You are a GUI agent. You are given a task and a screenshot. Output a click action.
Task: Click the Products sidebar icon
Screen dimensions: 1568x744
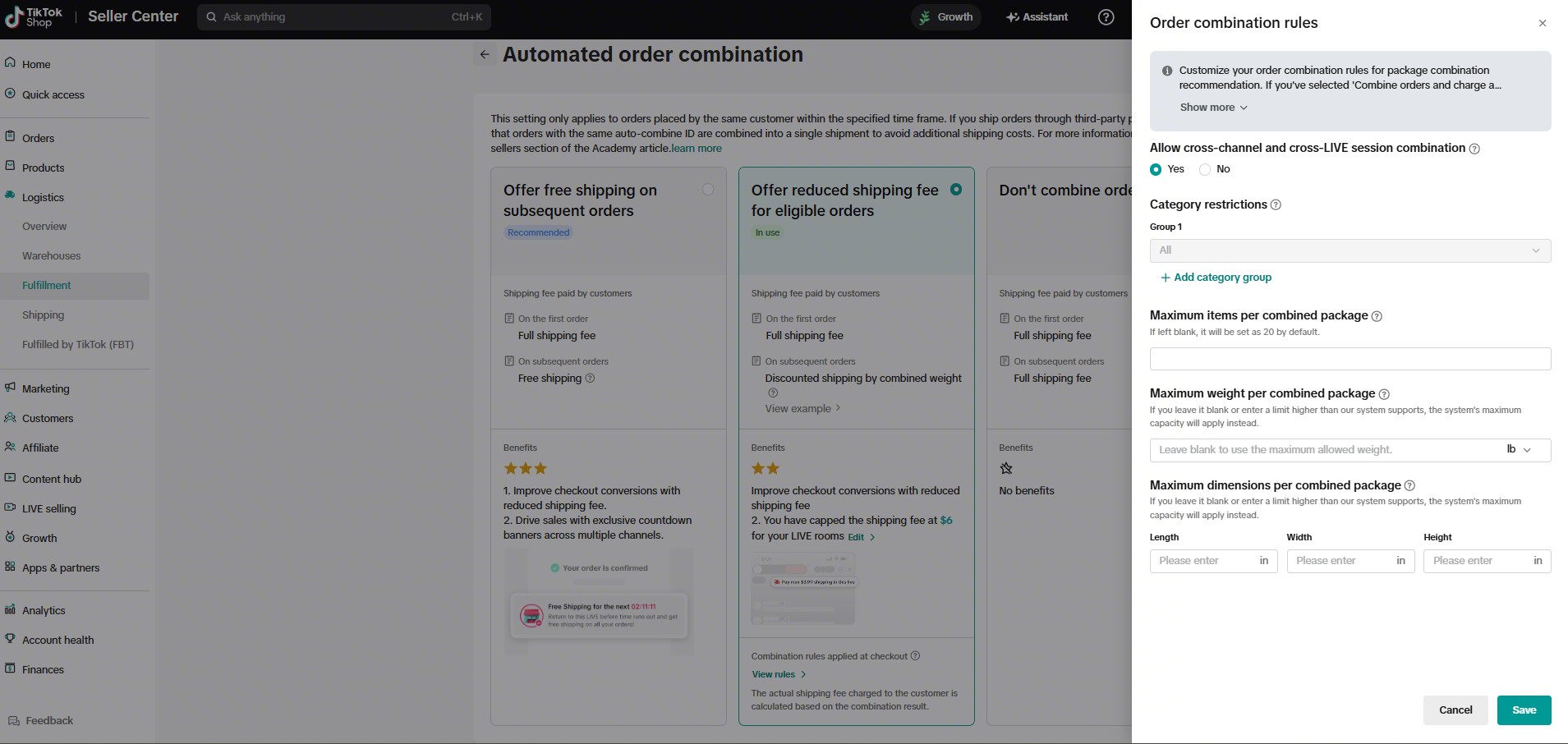pyautogui.click(x=10, y=167)
